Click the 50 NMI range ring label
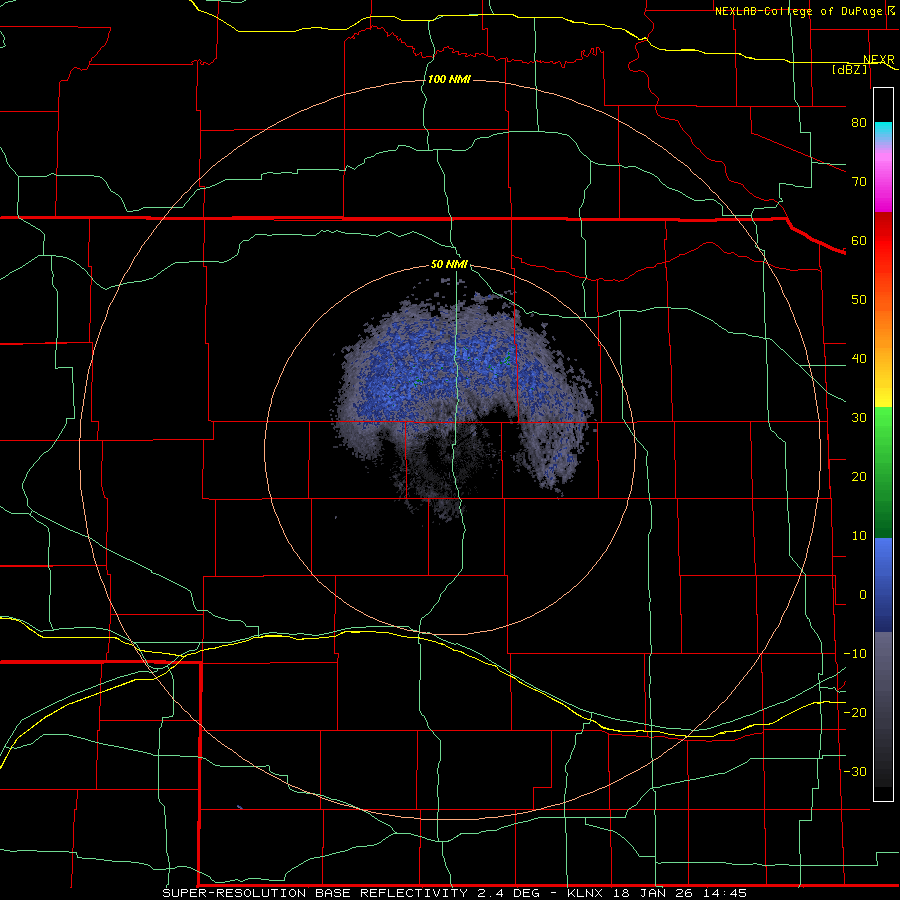The image size is (900, 900). 449,264
